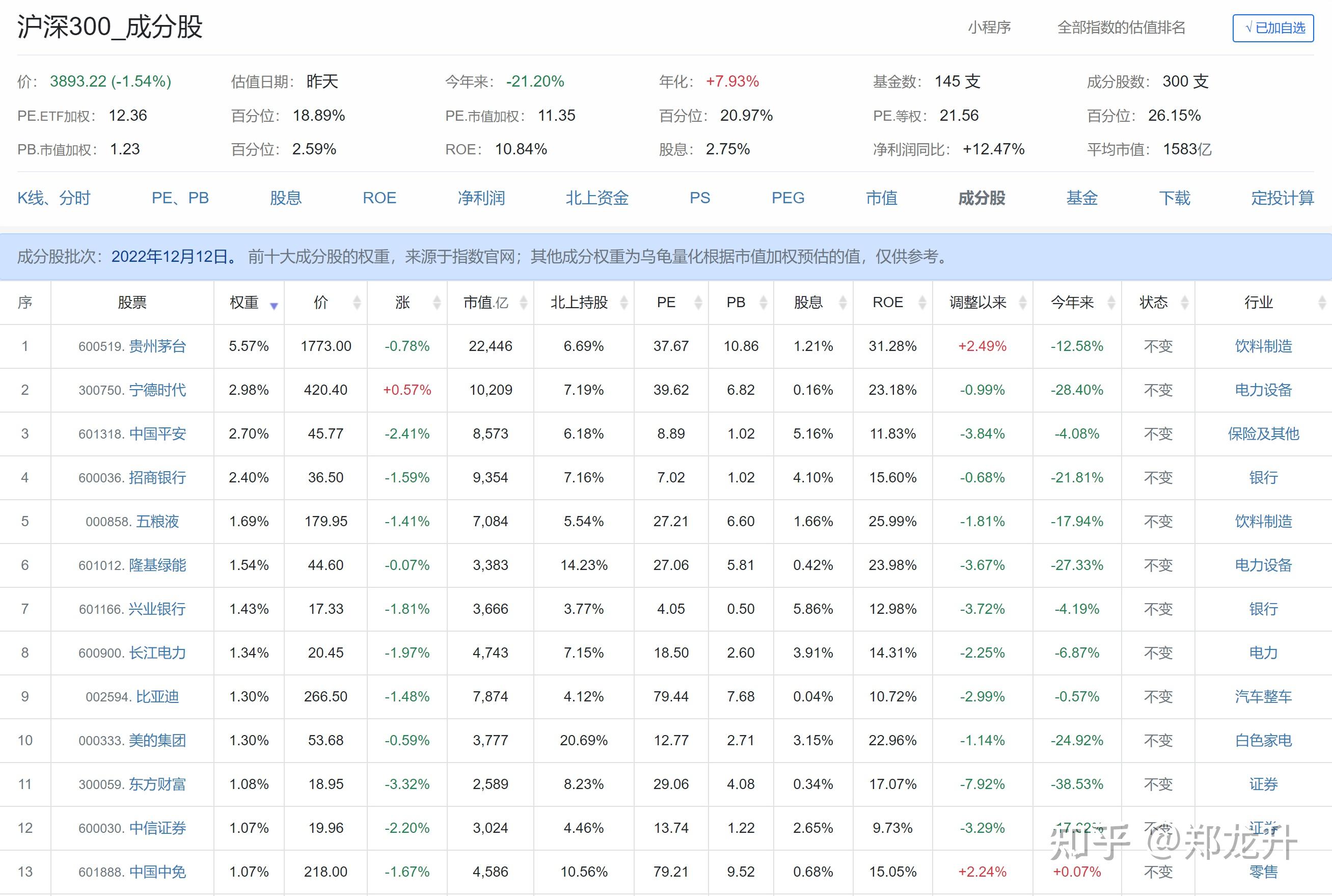Open 零售 link in 中国中免 row
The width and height of the screenshot is (1332, 896).
1263,872
